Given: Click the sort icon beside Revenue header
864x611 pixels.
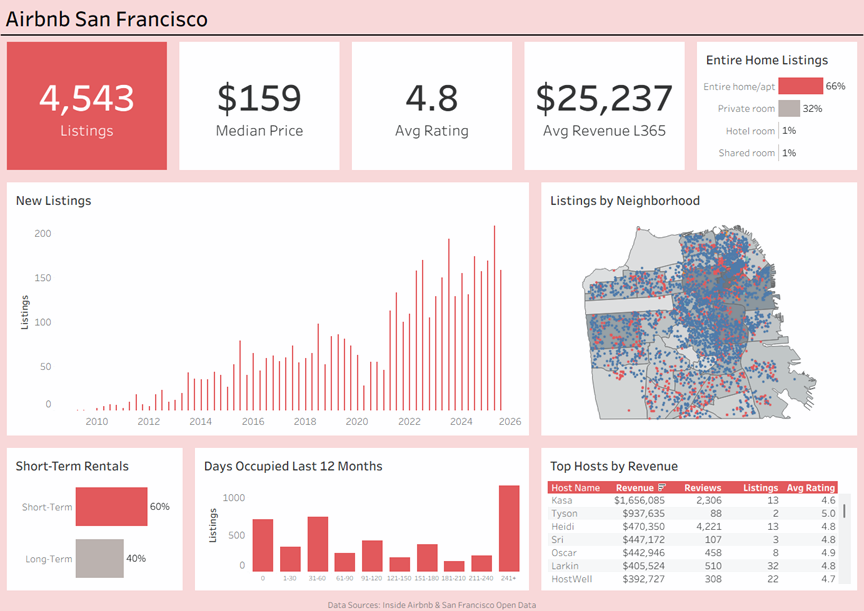Looking at the screenshot, I should point(662,487).
